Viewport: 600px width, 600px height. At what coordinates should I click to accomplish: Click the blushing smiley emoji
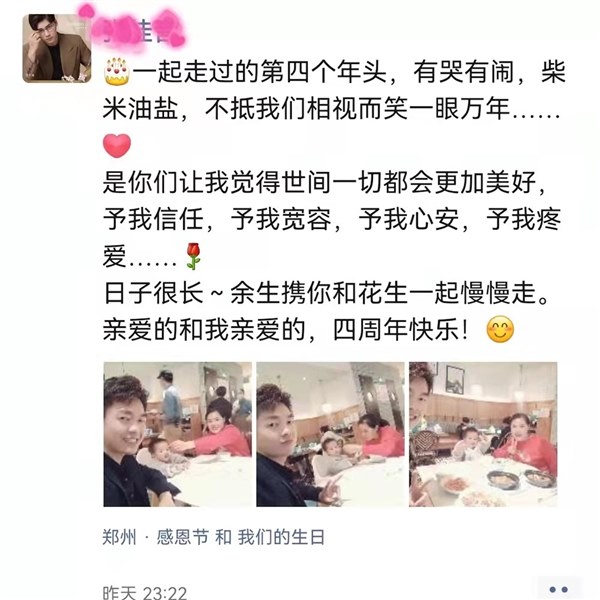[500, 329]
